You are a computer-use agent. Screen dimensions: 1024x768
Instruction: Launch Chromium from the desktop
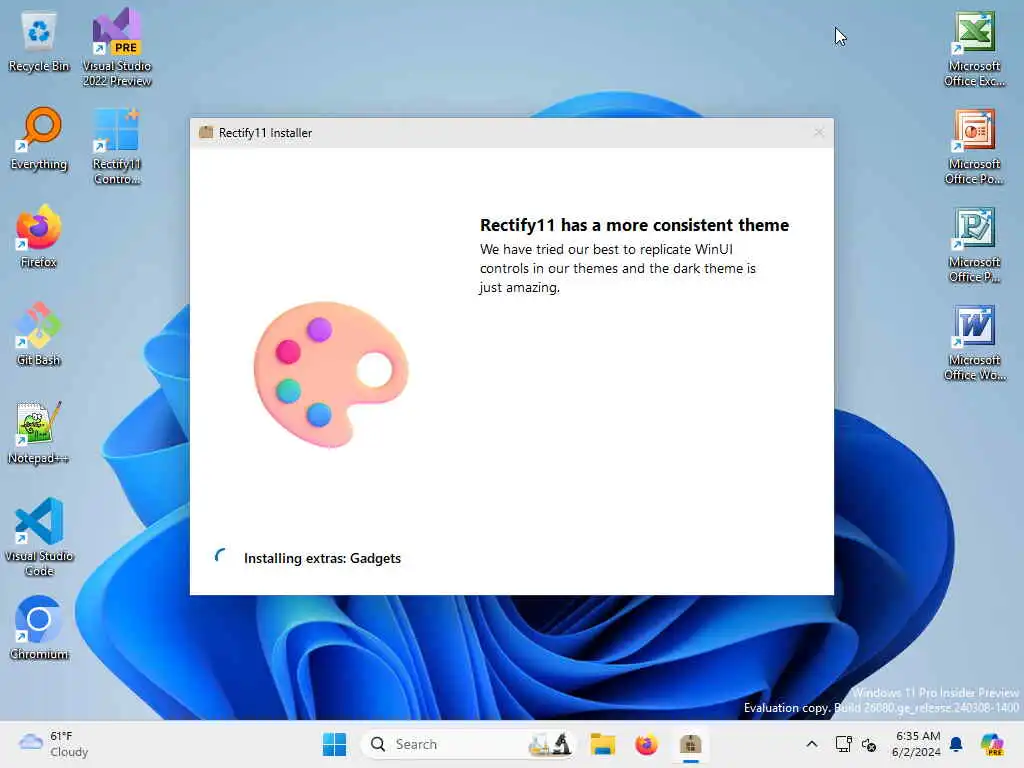point(39,628)
